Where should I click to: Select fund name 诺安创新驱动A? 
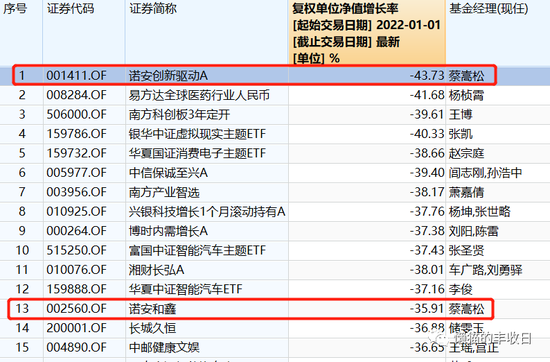coord(168,75)
